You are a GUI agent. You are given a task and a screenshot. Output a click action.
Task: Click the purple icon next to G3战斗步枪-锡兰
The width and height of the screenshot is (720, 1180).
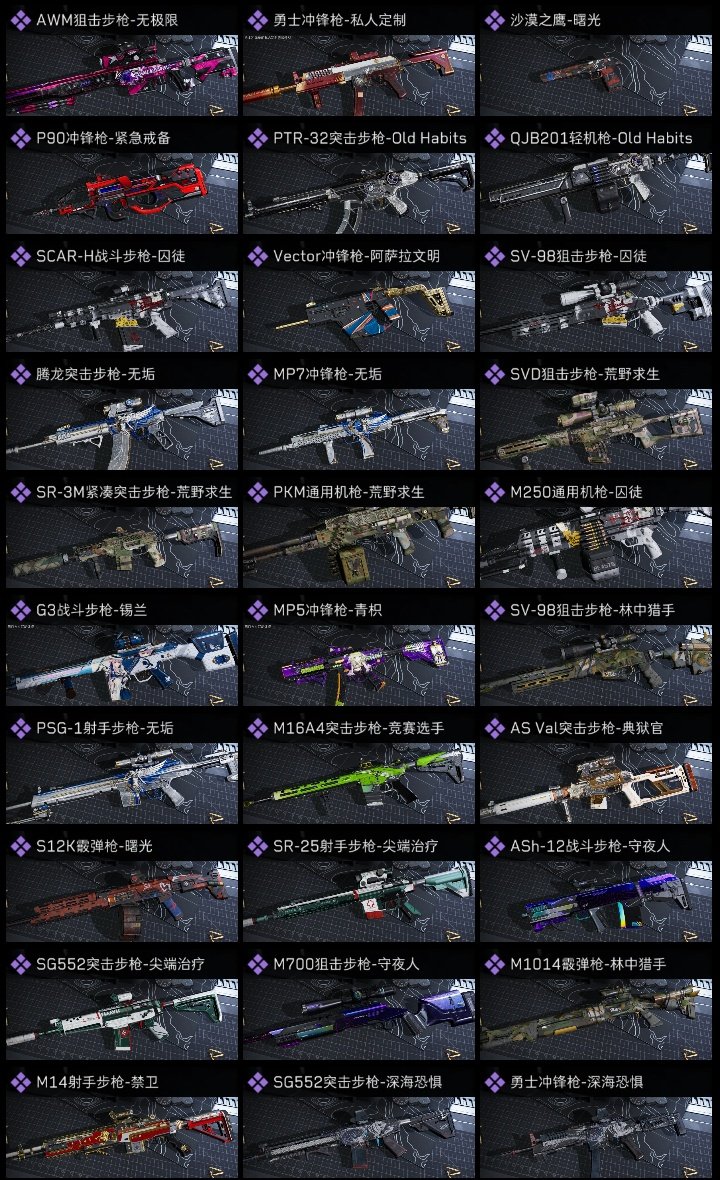[x=20, y=610]
